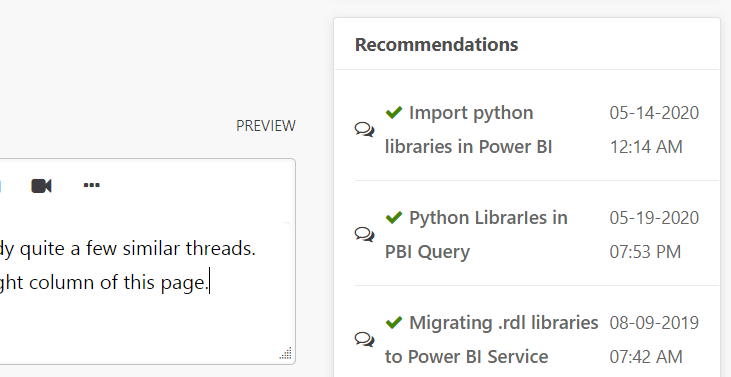The width and height of the screenshot is (731, 377).
Task: Click green checkmark on Import python libraries thread
Action: click(x=394, y=112)
